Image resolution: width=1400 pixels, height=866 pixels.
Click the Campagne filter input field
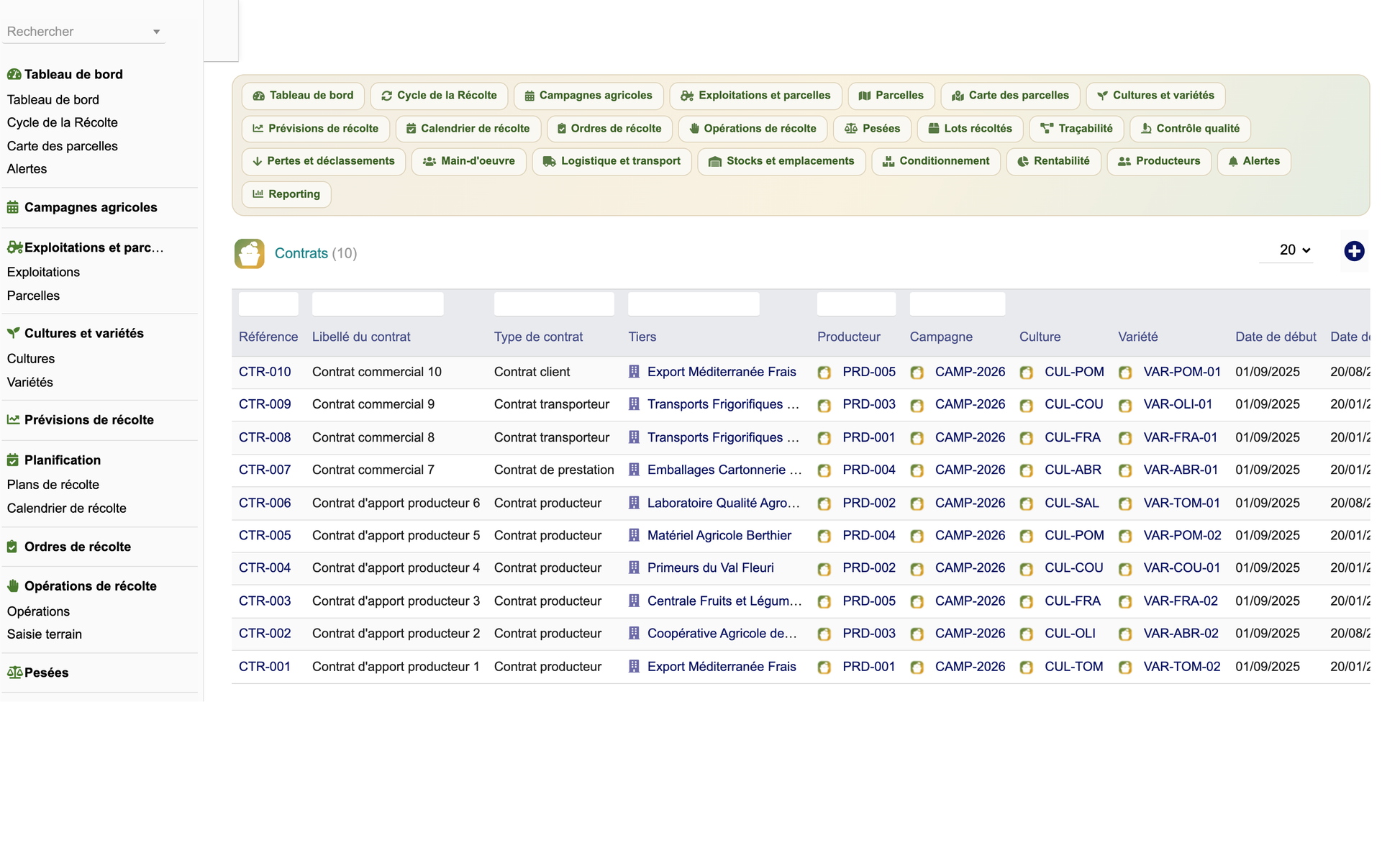click(958, 304)
